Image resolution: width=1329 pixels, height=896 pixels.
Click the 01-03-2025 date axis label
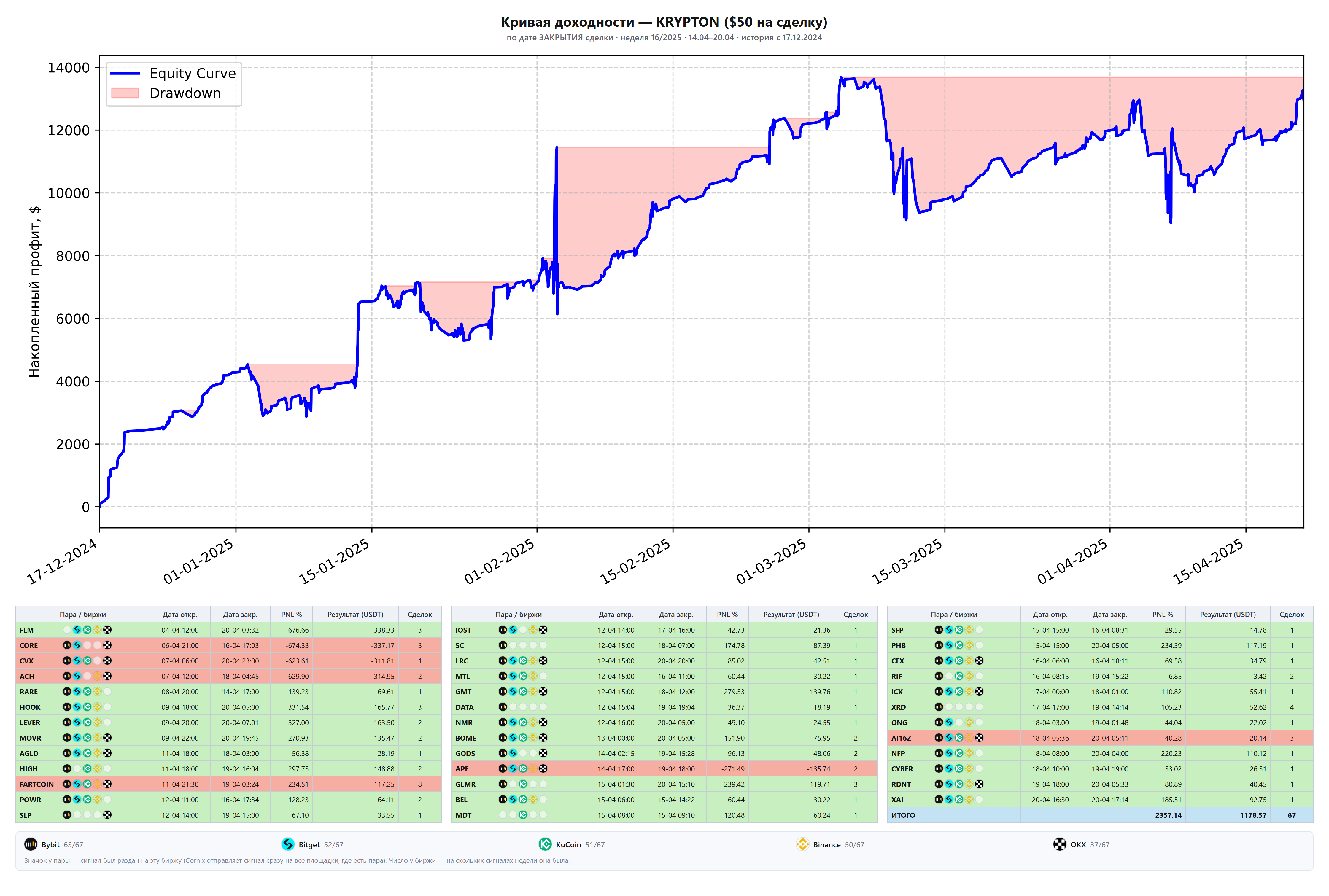[771, 561]
